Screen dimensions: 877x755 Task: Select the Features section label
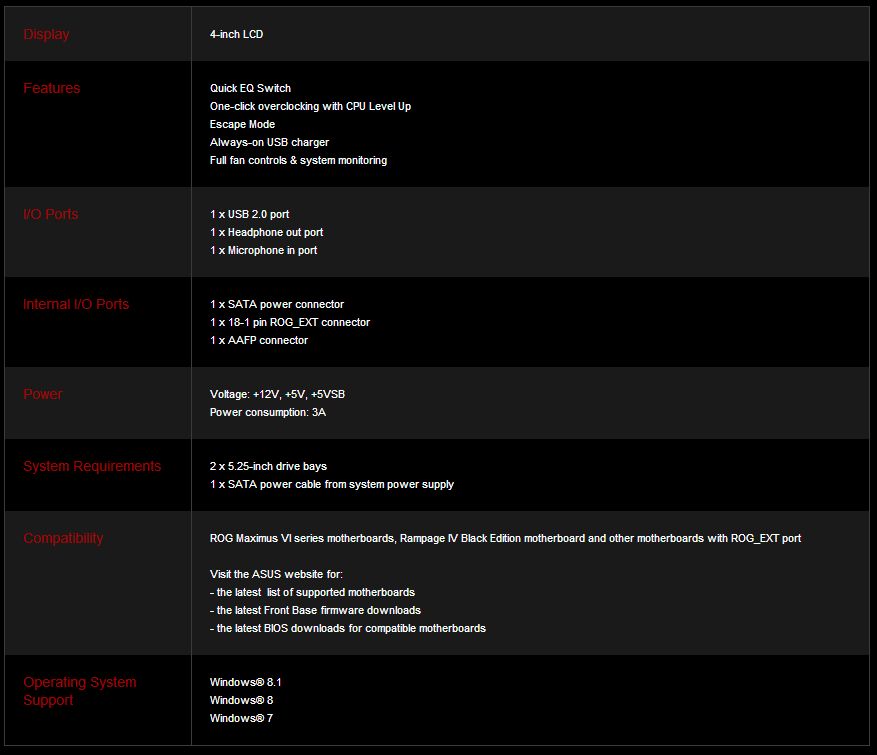point(51,88)
